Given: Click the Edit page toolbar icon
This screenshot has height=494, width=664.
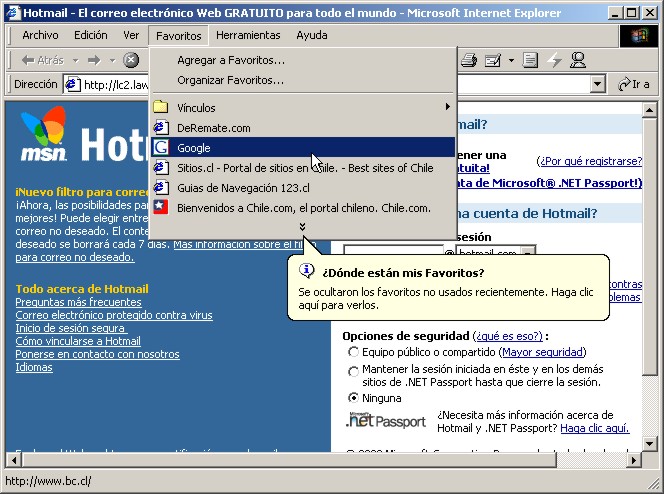Looking at the screenshot, I should point(492,60).
